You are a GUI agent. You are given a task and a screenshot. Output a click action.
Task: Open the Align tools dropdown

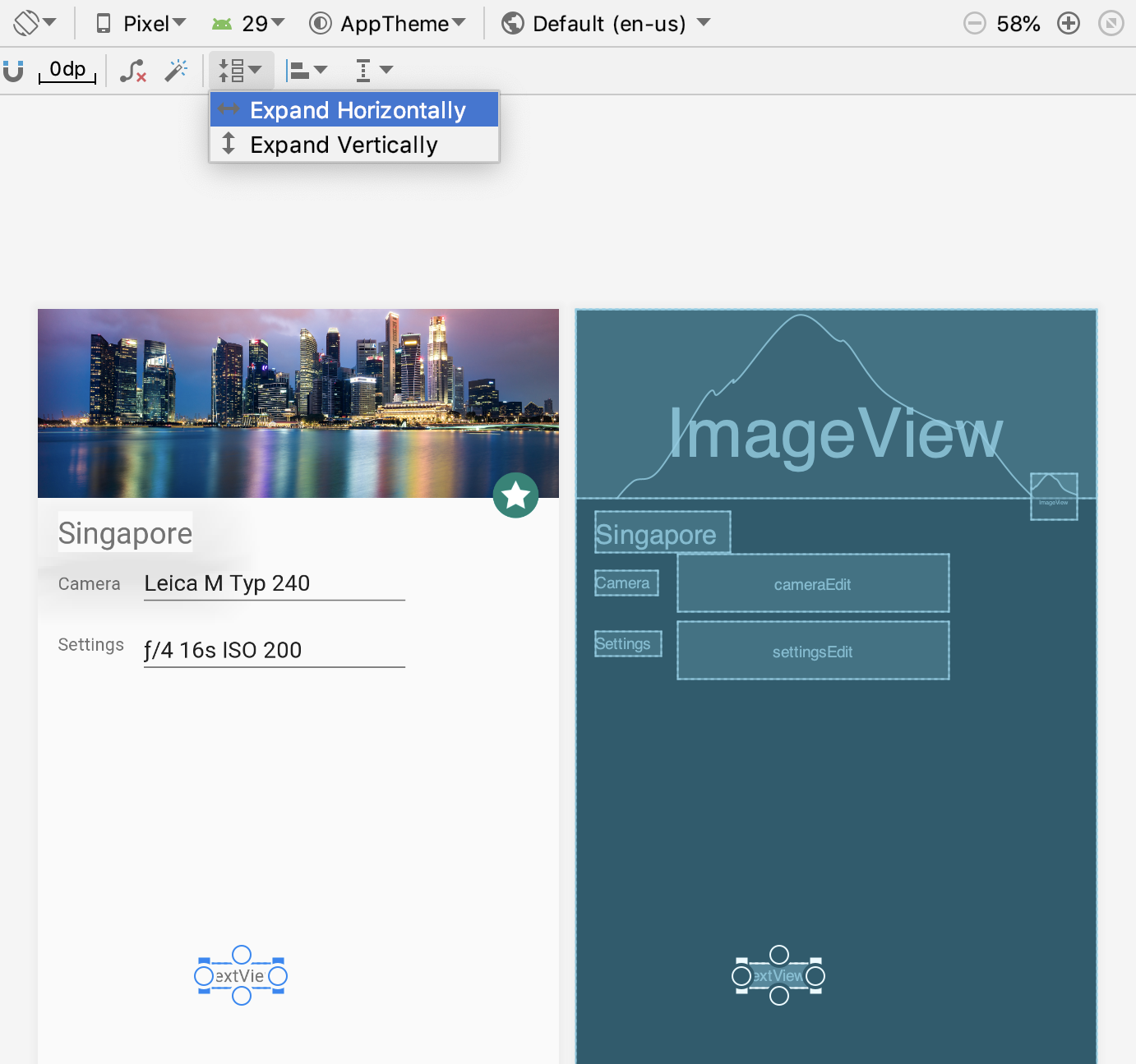pos(307,71)
